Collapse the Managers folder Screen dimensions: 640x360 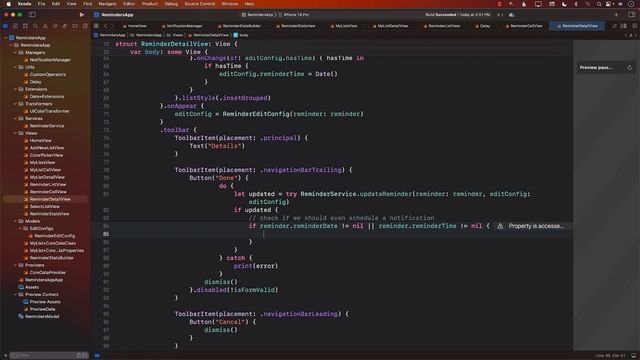point(16,53)
